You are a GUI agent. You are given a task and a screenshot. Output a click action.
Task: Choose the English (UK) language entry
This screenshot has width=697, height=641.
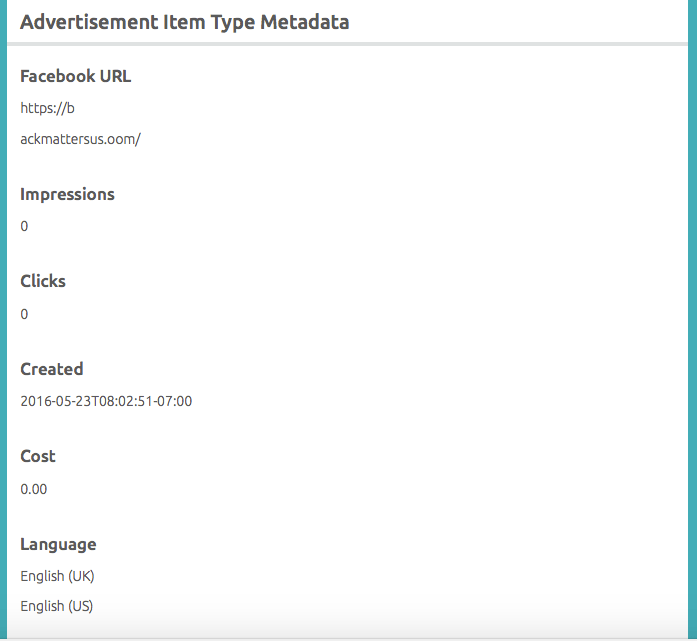[58, 576]
